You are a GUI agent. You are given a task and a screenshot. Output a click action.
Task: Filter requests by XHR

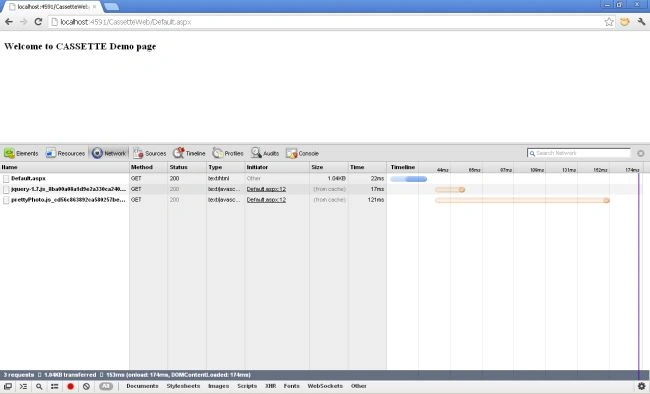[270, 386]
